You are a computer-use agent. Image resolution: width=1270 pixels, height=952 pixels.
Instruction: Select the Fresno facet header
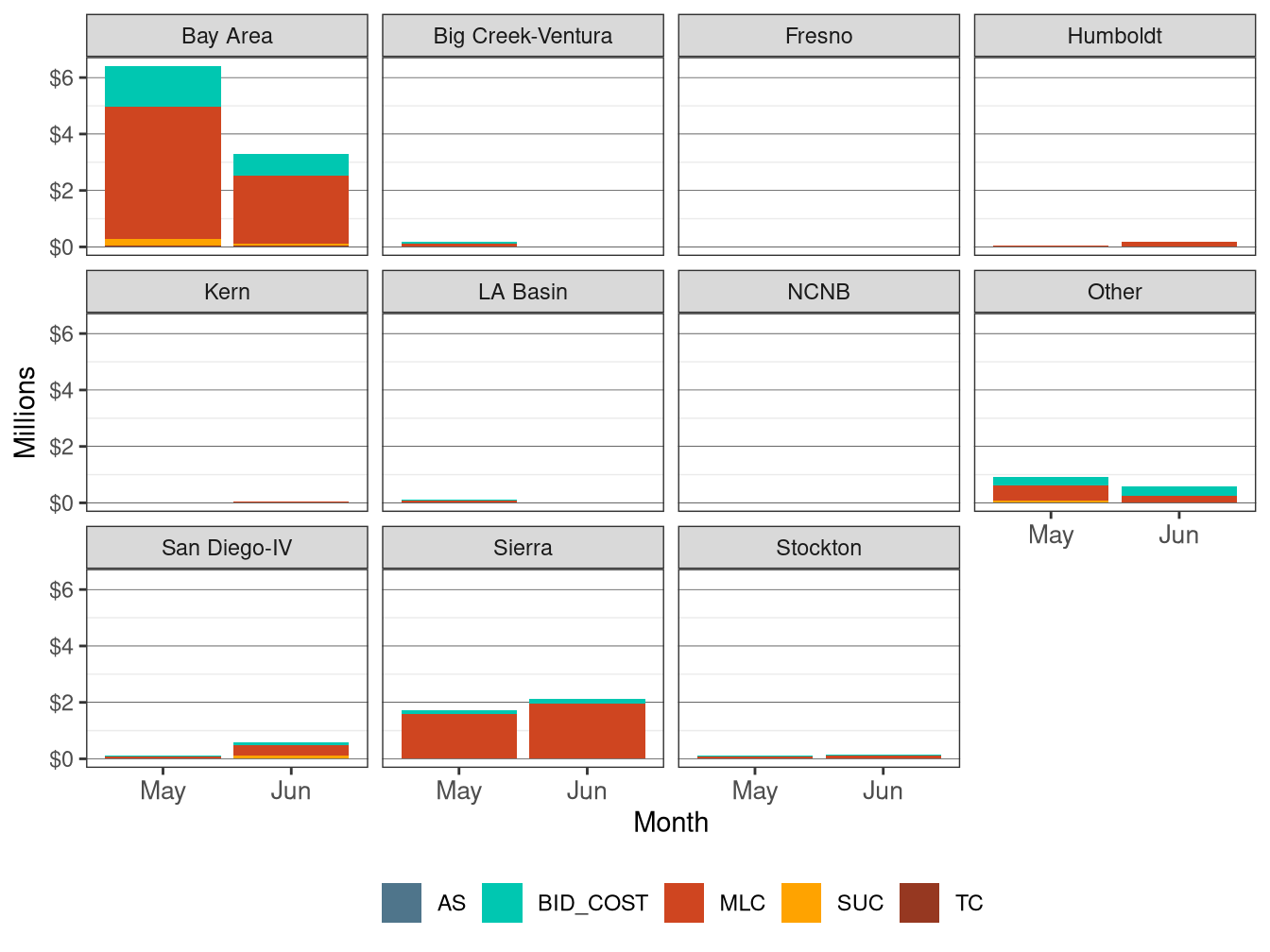(x=819, y=36)
